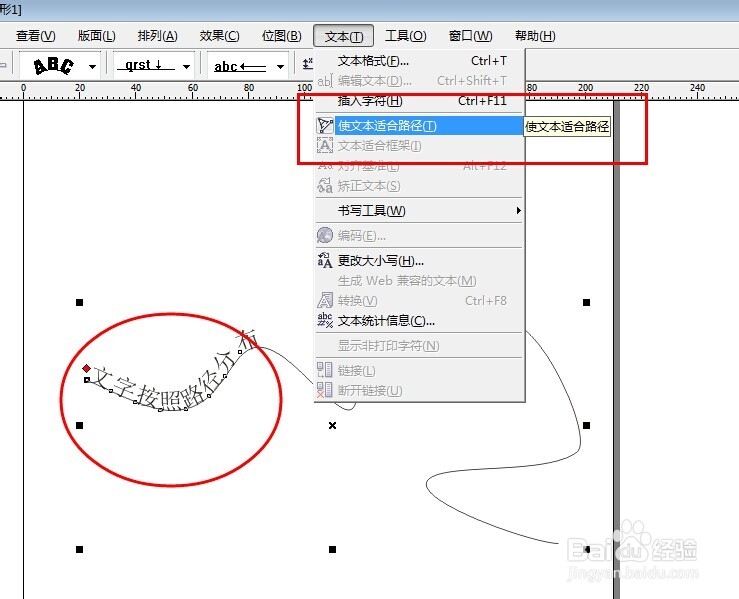Open 文本统计信息(C)... menu item
Viewport: 739px width, 599px height.
[x=419, y=321]
